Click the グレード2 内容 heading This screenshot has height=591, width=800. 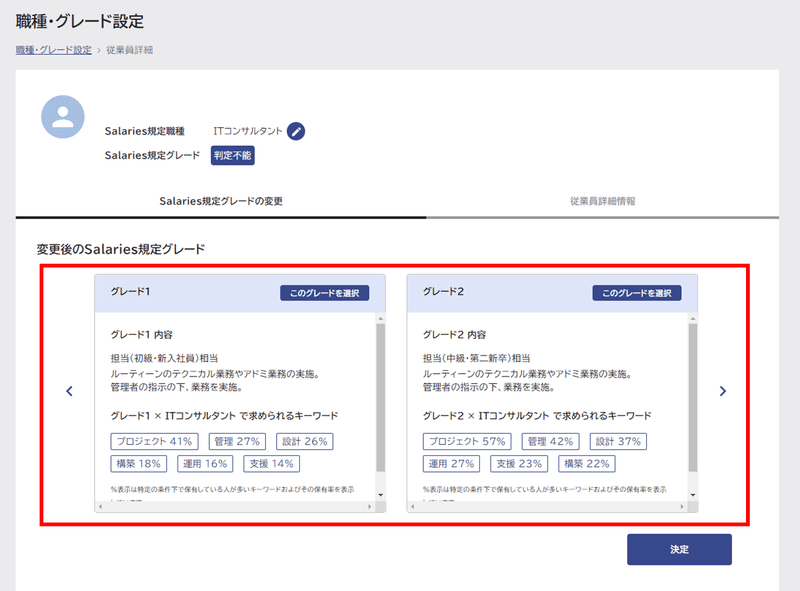point(455,335)
